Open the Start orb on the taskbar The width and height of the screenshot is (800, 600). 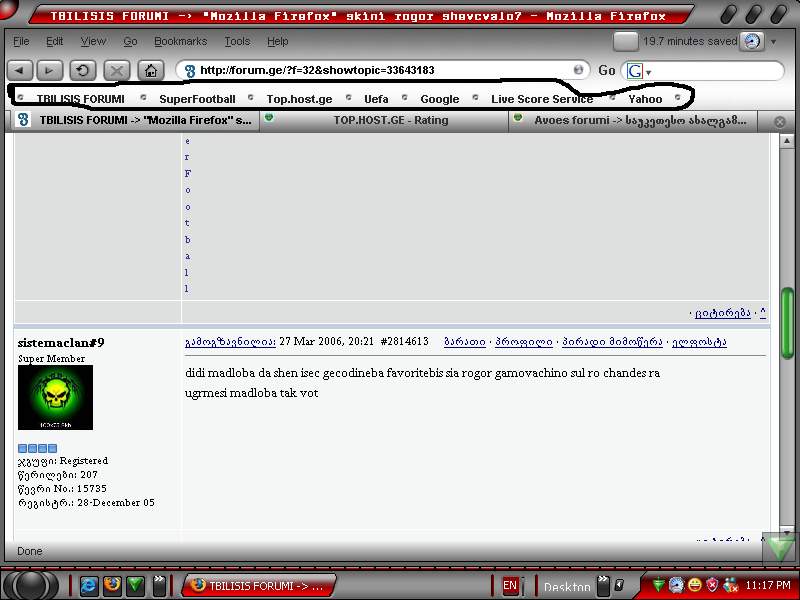(x=32, y=585)
